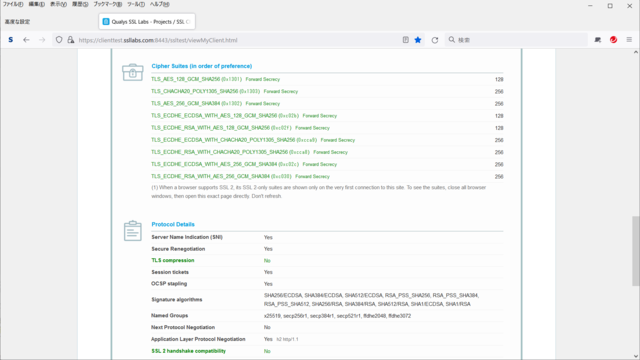Open the Firefox hamburger application menu

629,40
